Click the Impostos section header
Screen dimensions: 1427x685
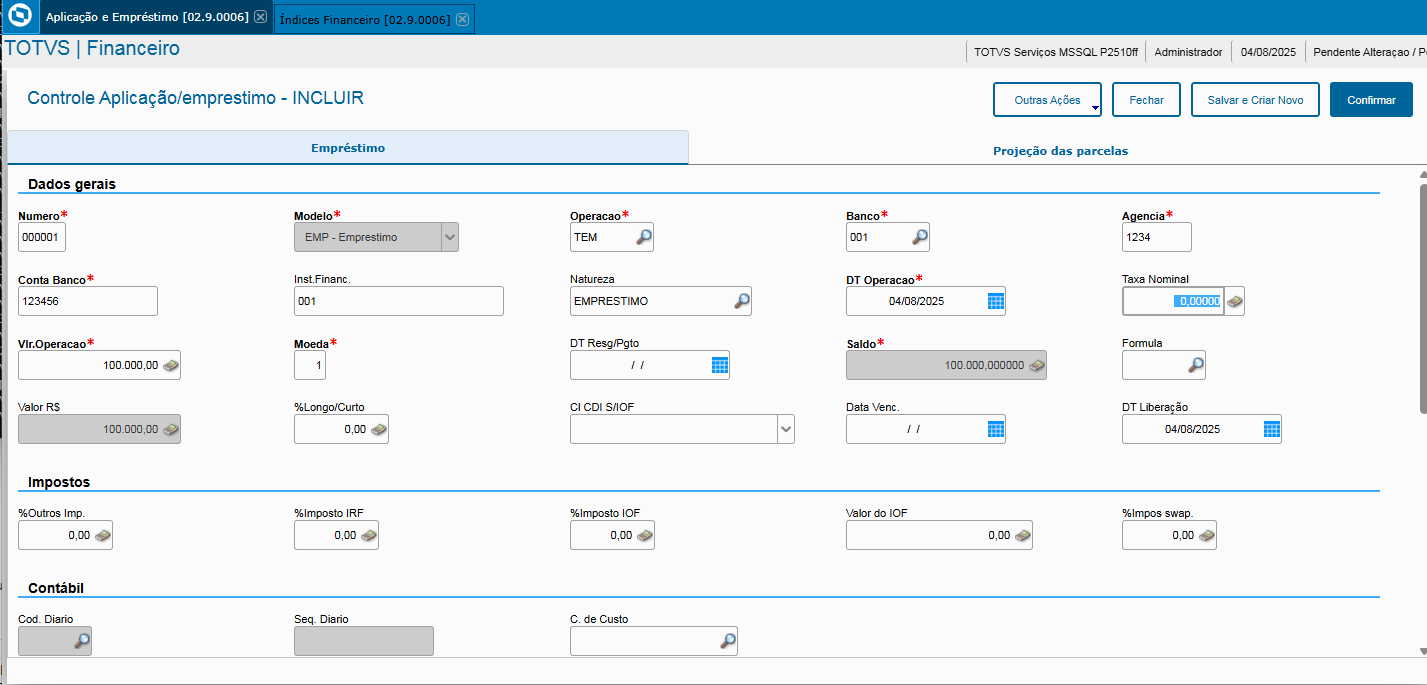59,482
